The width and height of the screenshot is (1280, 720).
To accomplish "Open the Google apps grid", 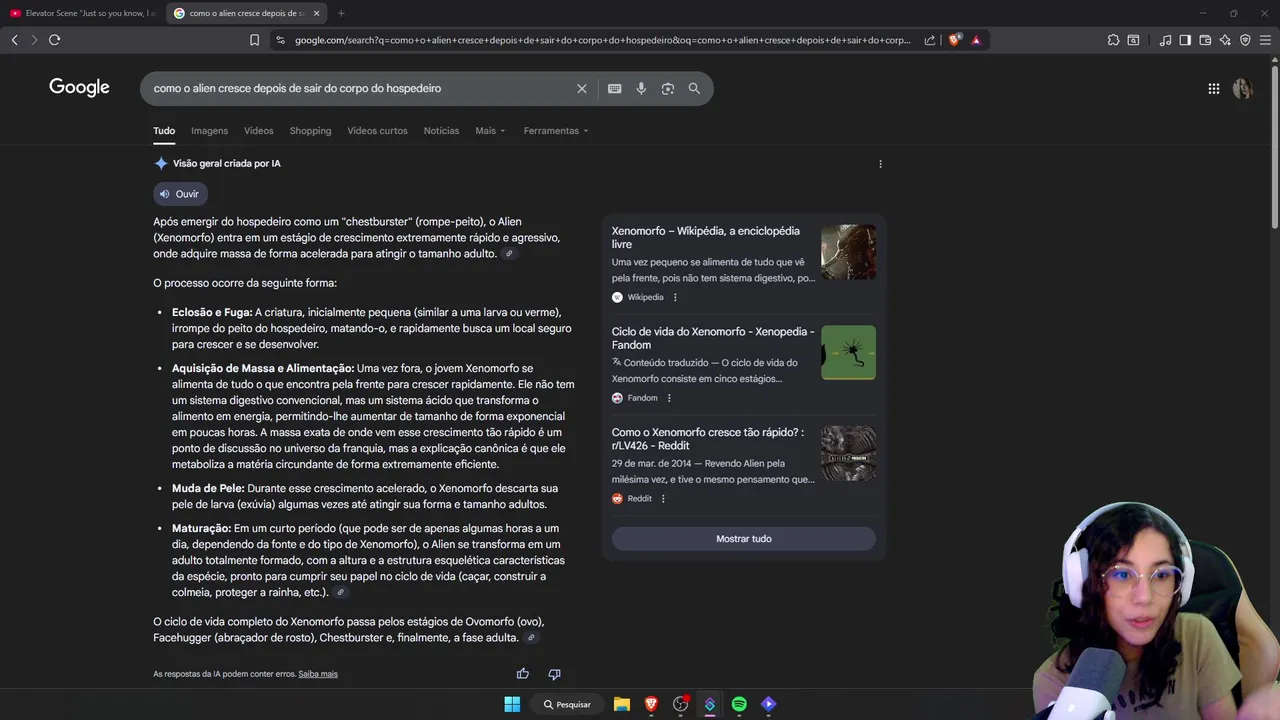I will 1213,88.
